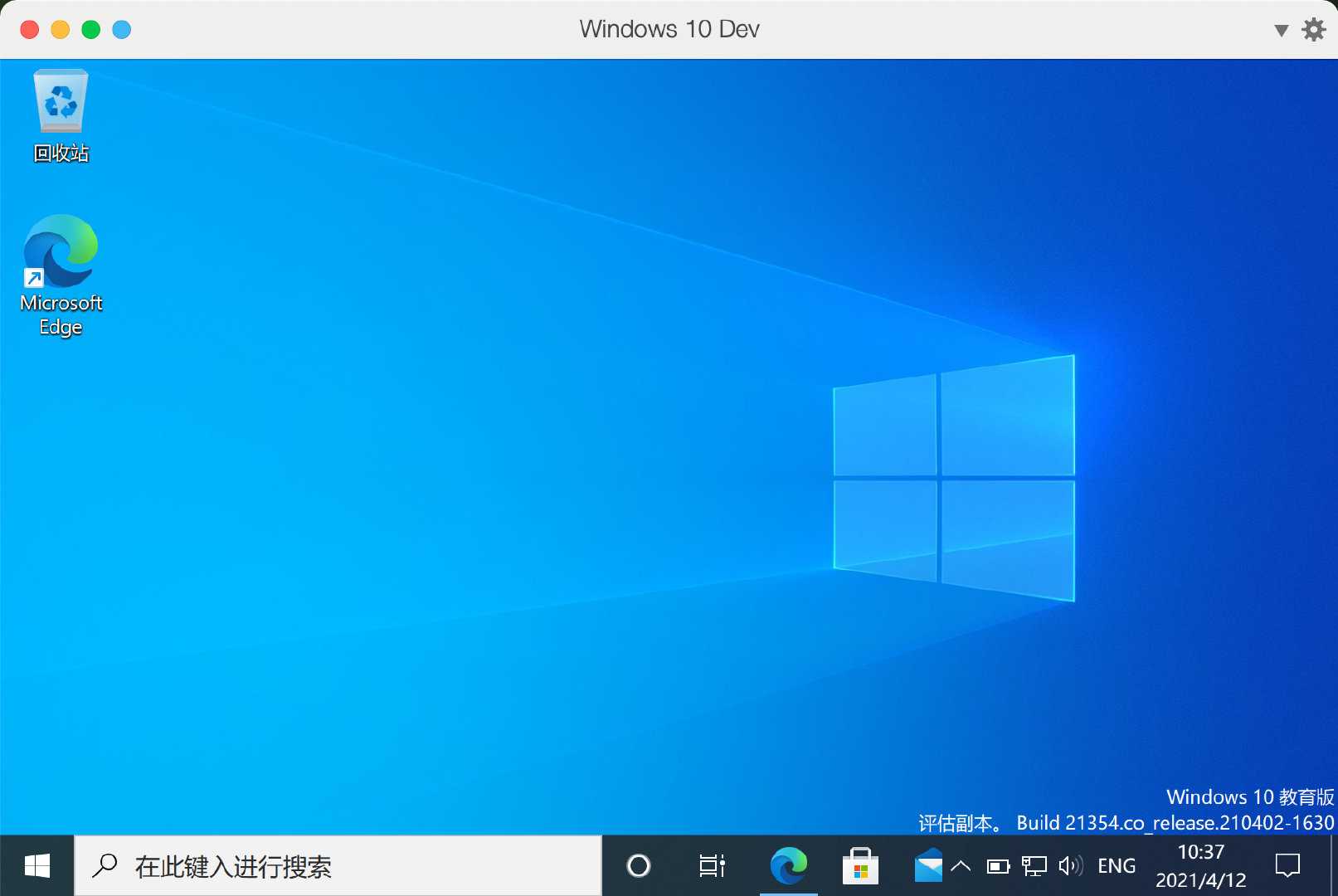Image resolution: width=1338 pixels, height=896 pixels.
Task: Open the title bar dropdown arrow
Action: (x=1280, y=29)
